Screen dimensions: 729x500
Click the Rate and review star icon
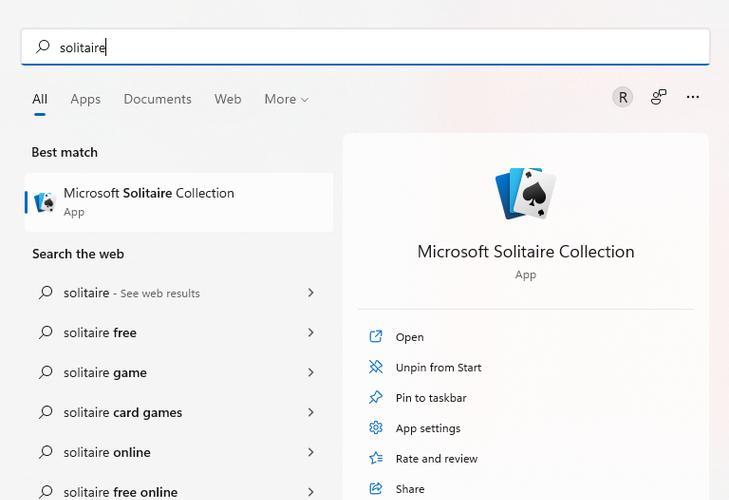(376, 458)
